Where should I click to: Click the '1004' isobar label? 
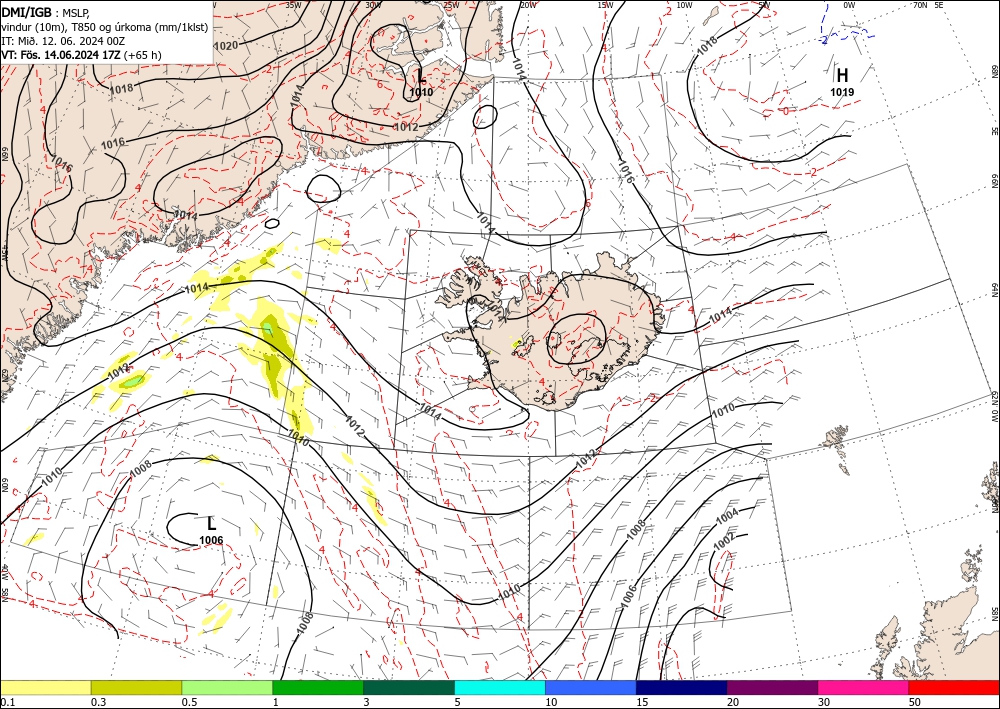727,516
